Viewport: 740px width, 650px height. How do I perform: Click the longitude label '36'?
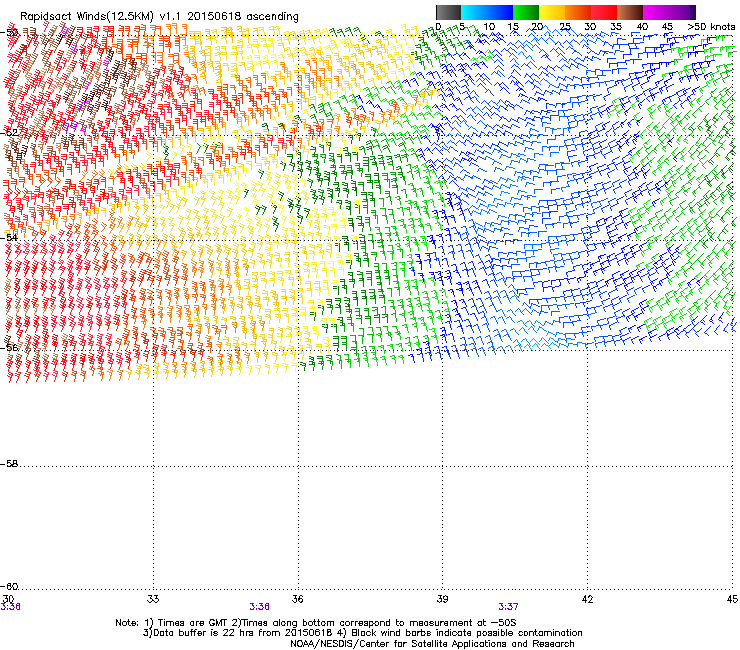(x=297, y=599)
